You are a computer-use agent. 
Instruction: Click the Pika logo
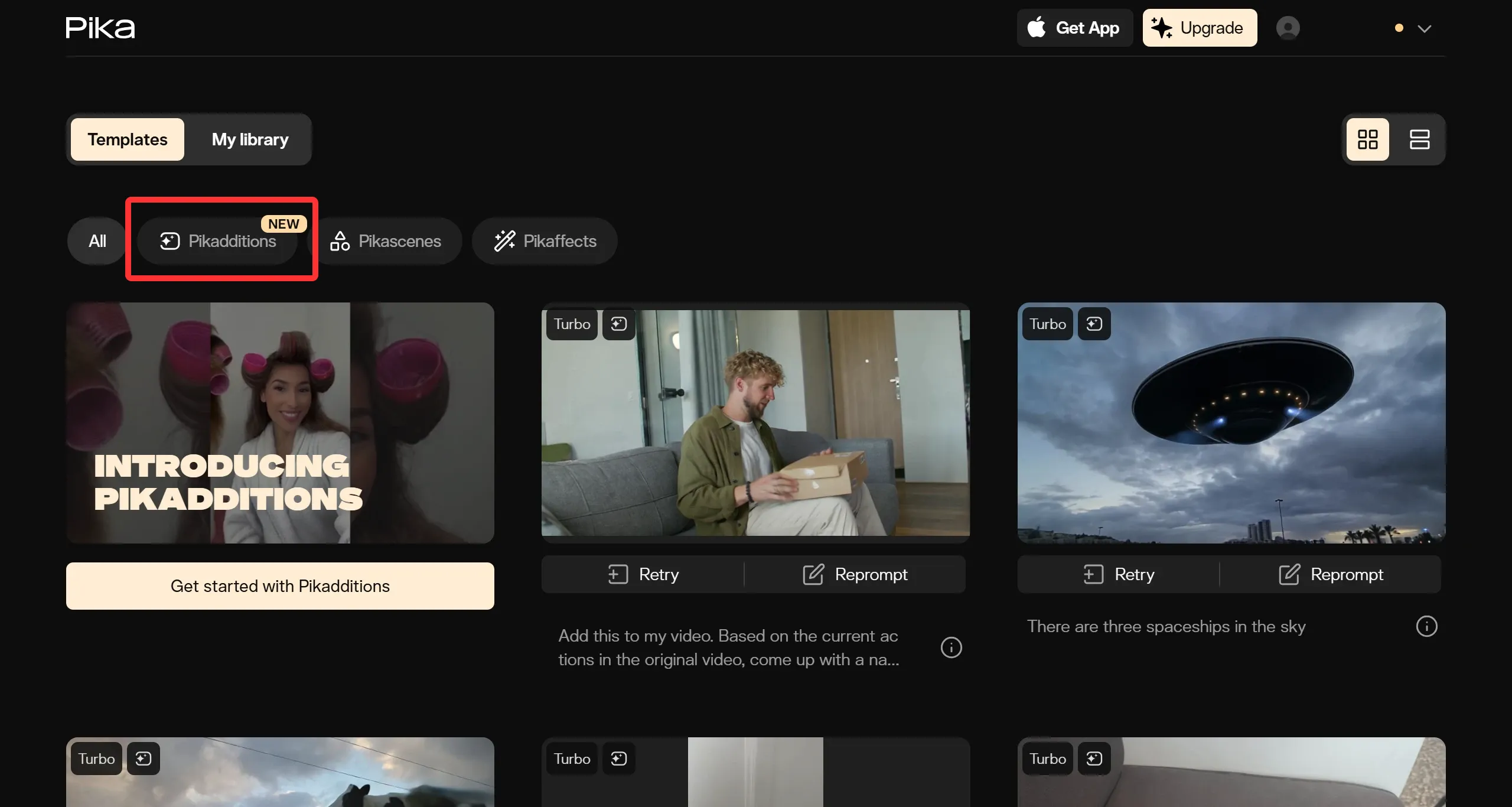100,28
